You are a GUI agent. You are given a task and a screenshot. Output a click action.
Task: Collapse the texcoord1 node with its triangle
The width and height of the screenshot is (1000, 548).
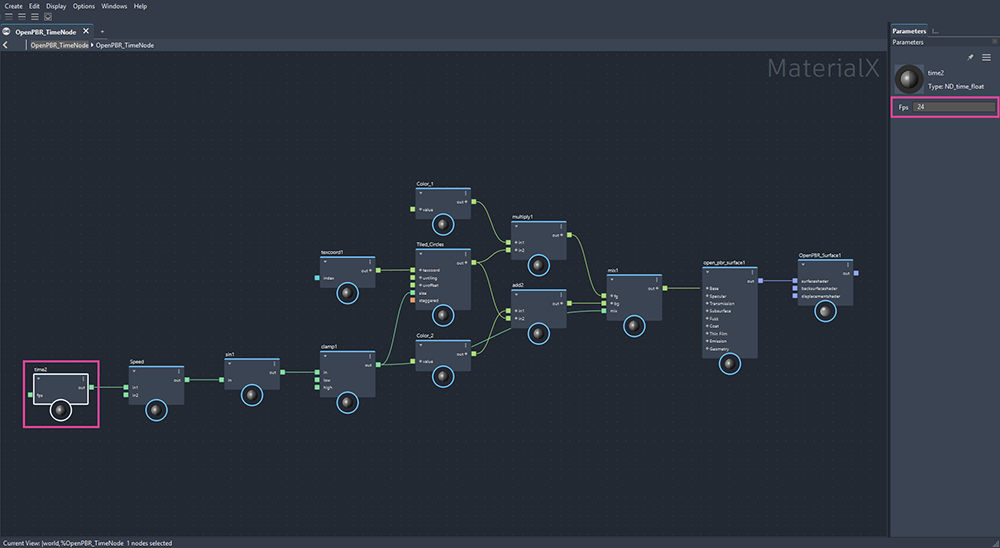point(325,262)
